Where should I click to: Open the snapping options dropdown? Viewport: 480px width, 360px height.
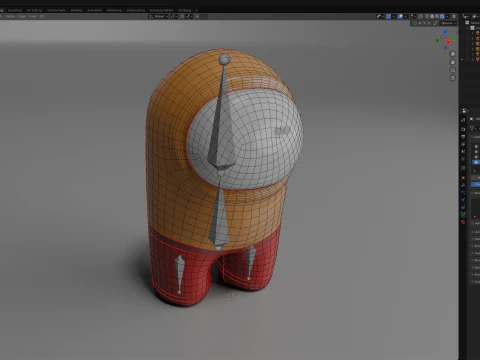188,16
